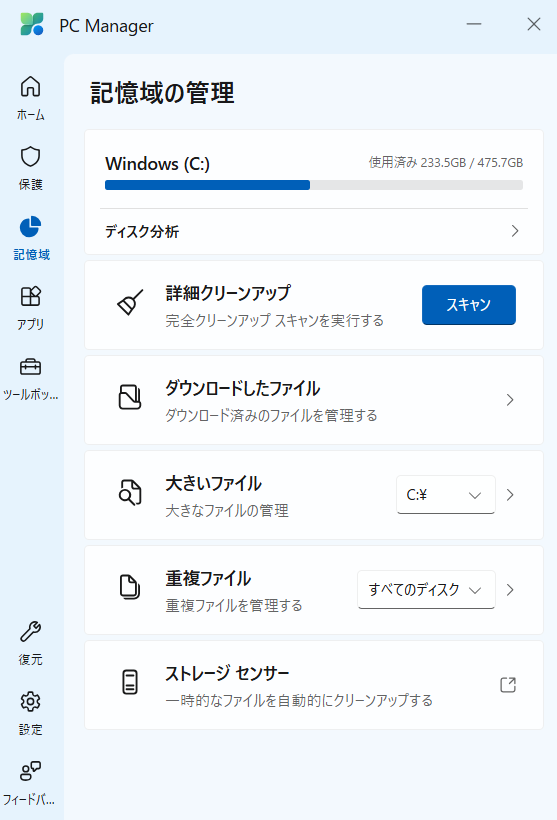Go to 保護 protection shield icon

coord(30,156)
